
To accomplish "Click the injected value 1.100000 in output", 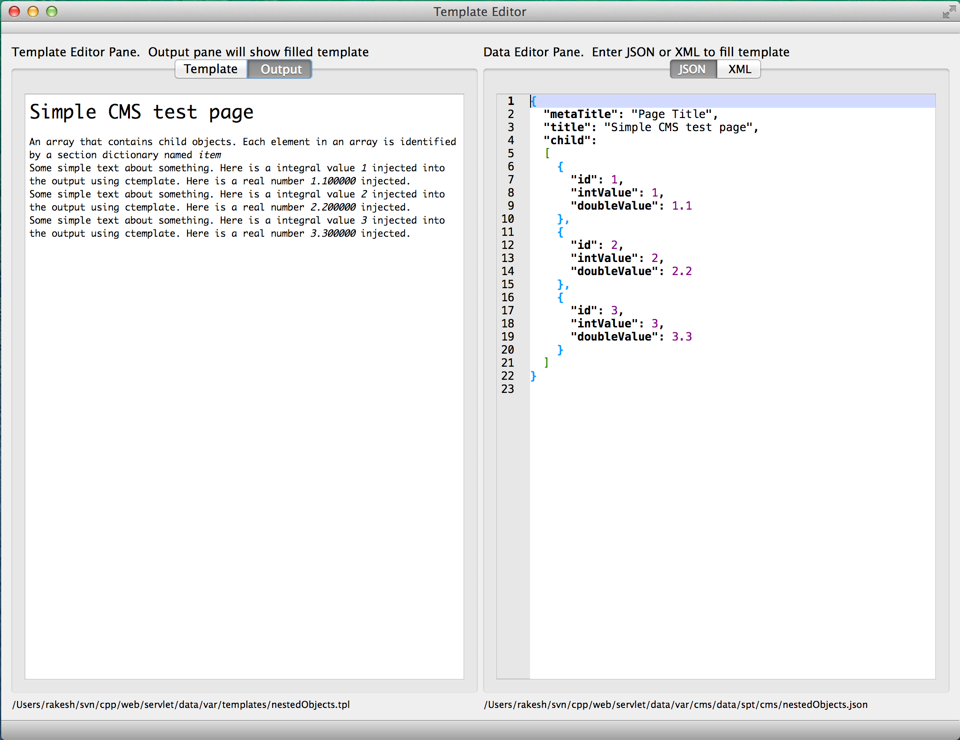I will (x=332, y=181).
